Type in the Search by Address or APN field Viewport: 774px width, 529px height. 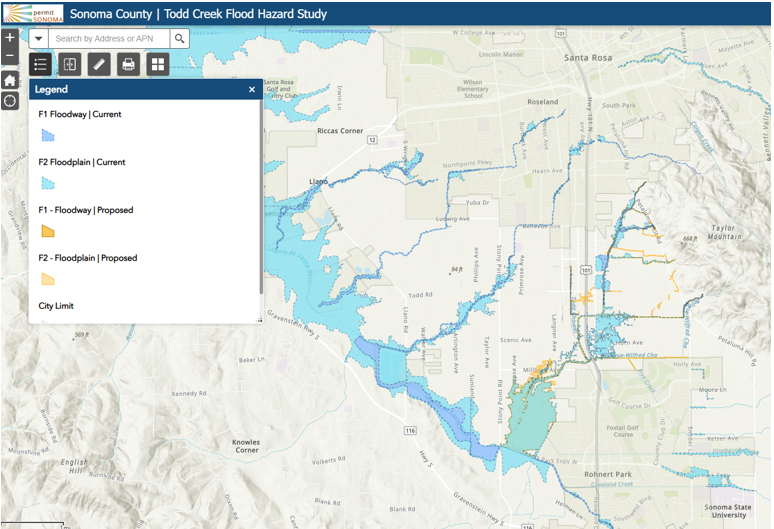108,39
